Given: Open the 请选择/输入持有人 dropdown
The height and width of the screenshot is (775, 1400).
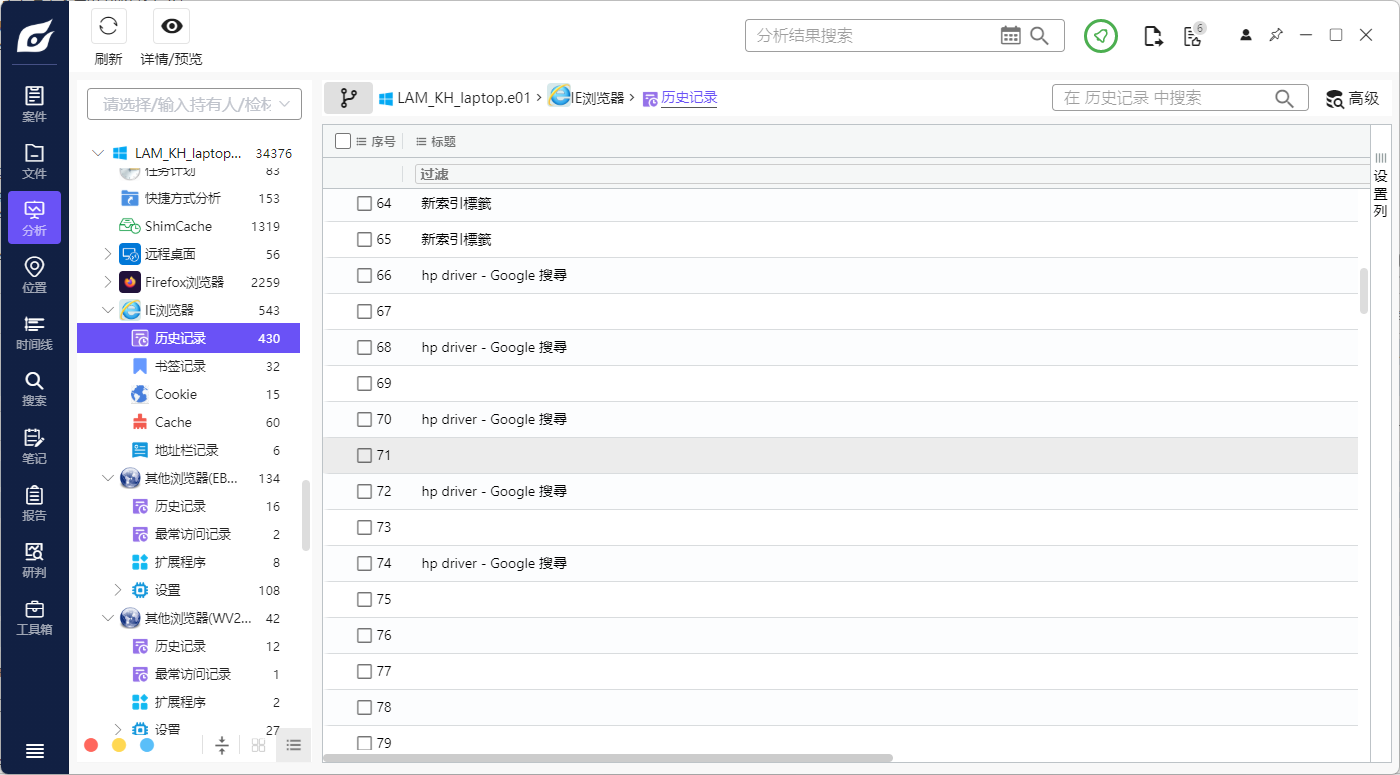Looking at the screenshot, I should (194, 104).
